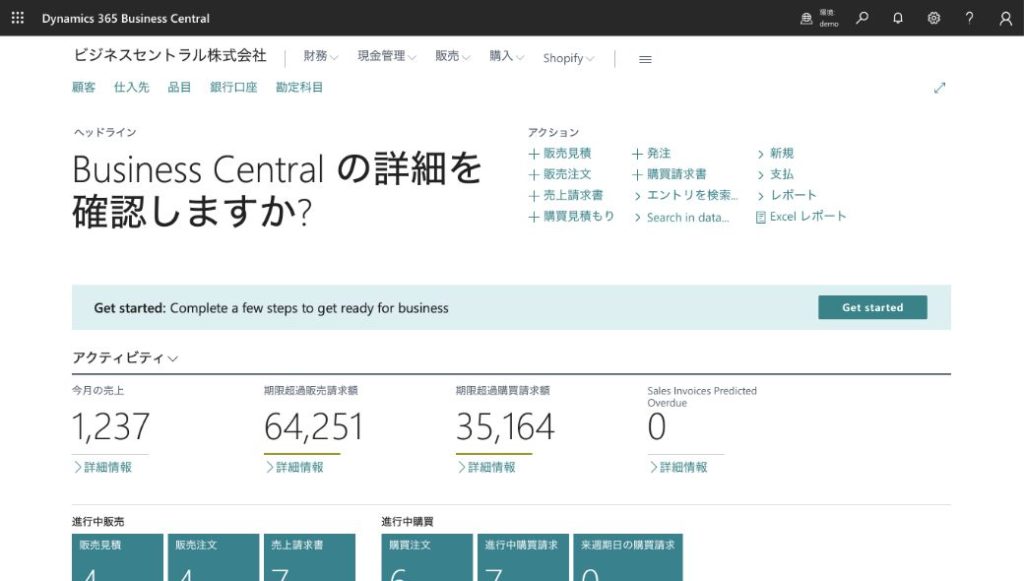The height and width of the screenshot is (581, 1024).
Task: Open the user account icon
Action: (1005, 18)
